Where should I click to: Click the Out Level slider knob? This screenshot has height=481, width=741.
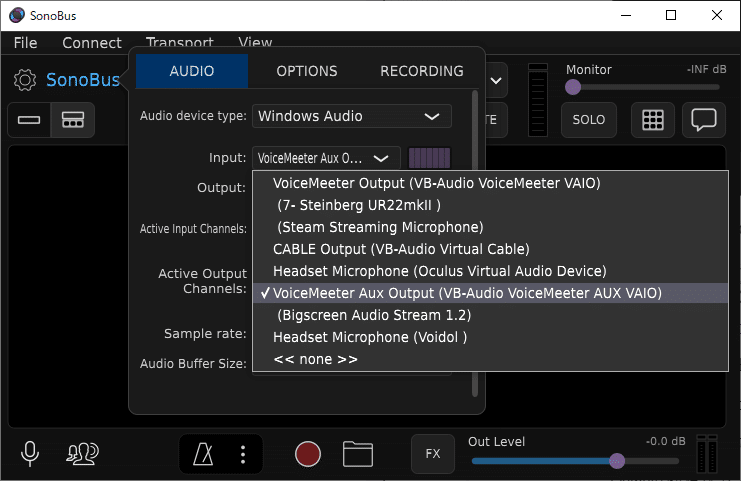617,461
